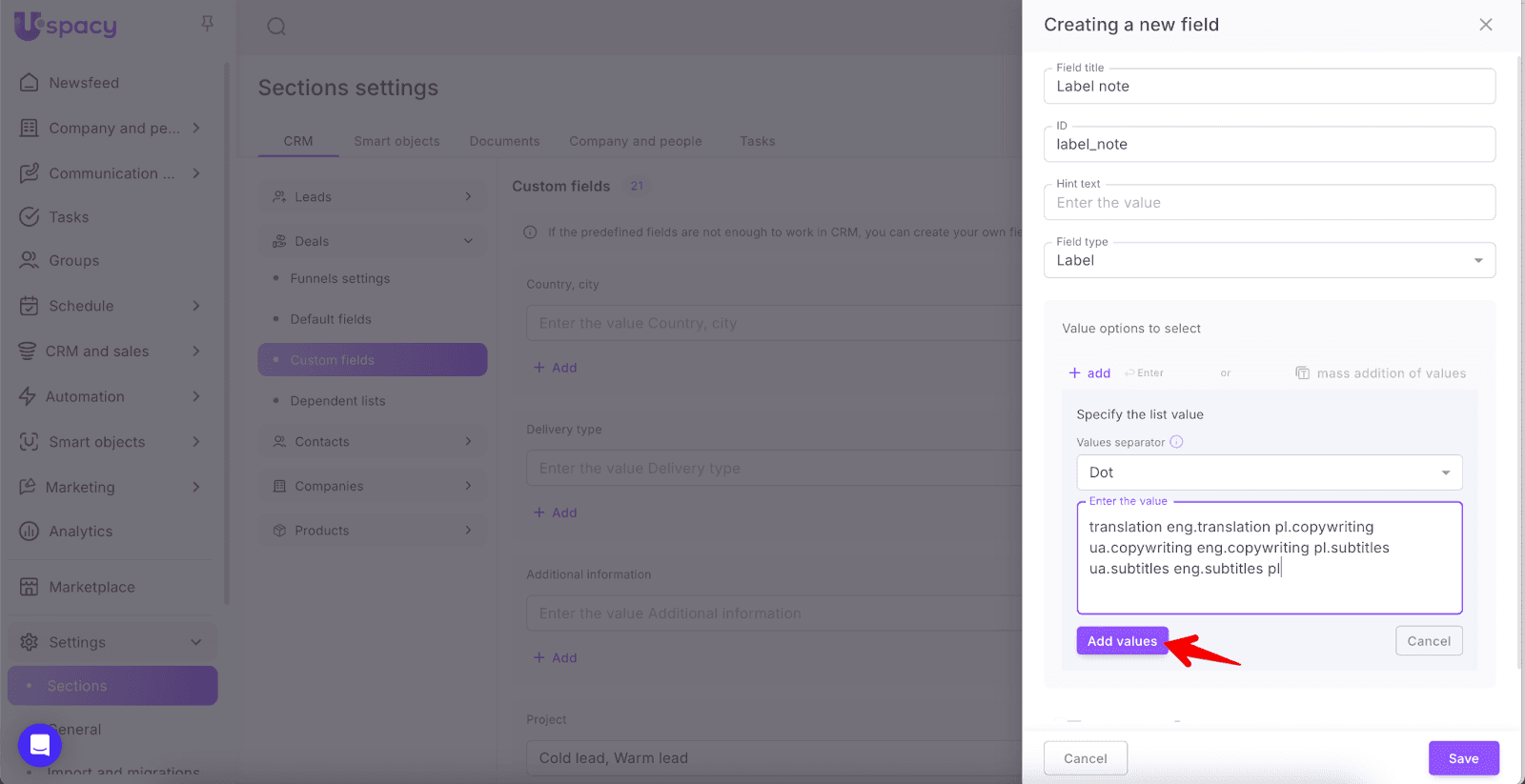
Task: Switch to the Documents tab
Action: pyautogui.click(x=504, y=141)
